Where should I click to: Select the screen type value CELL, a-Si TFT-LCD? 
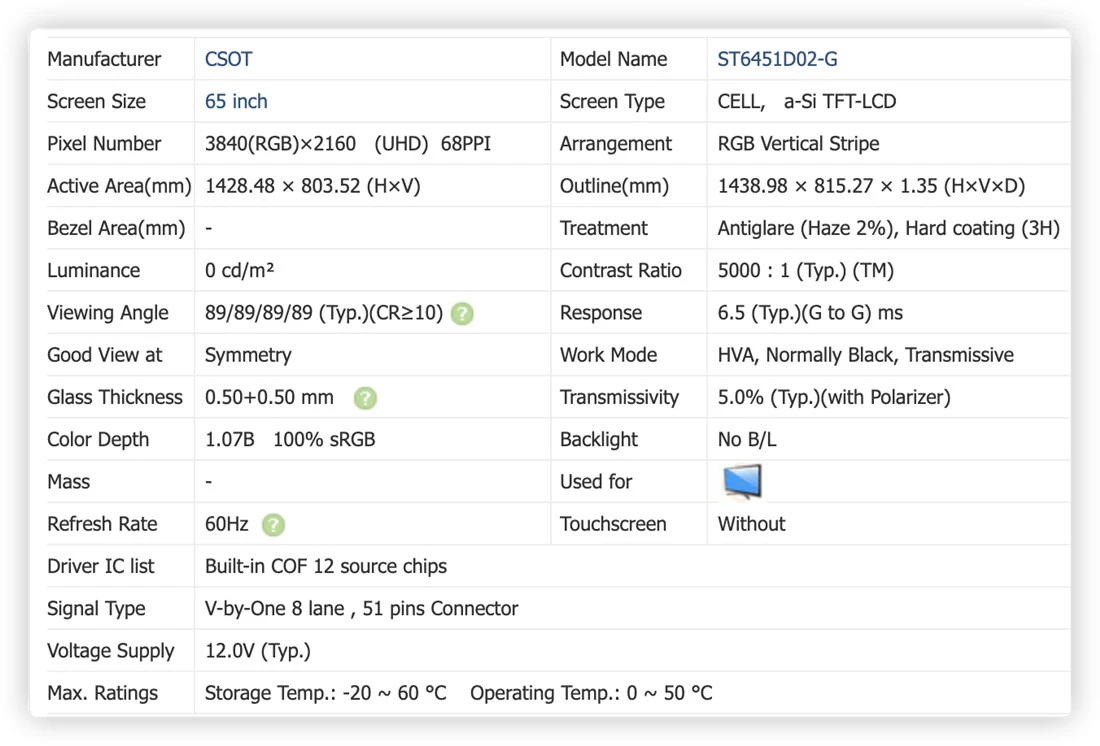pyautogui.click(x=807, y=101)
